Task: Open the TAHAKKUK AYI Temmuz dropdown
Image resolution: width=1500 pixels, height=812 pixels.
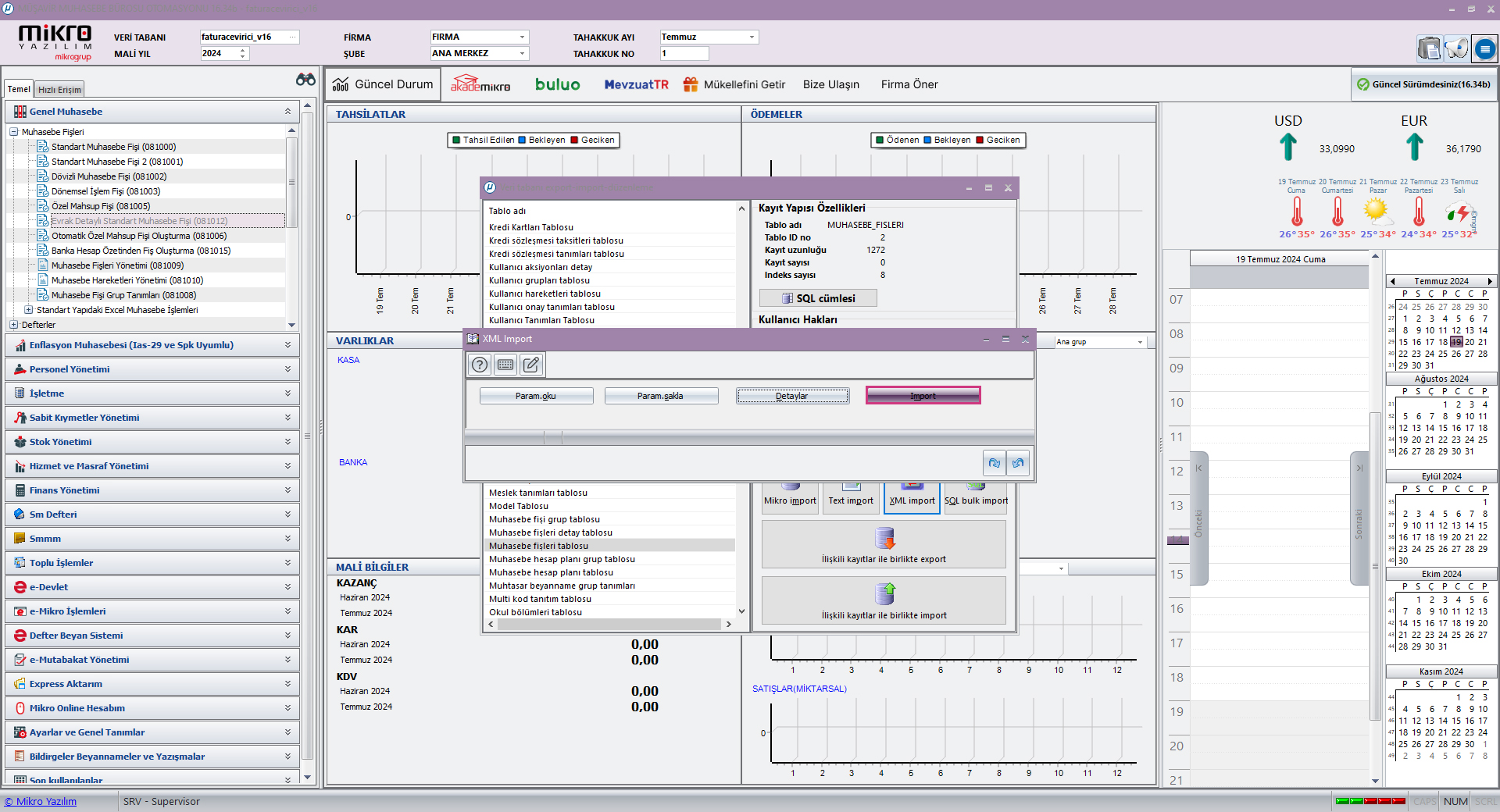Action: (x=752, y=37)
